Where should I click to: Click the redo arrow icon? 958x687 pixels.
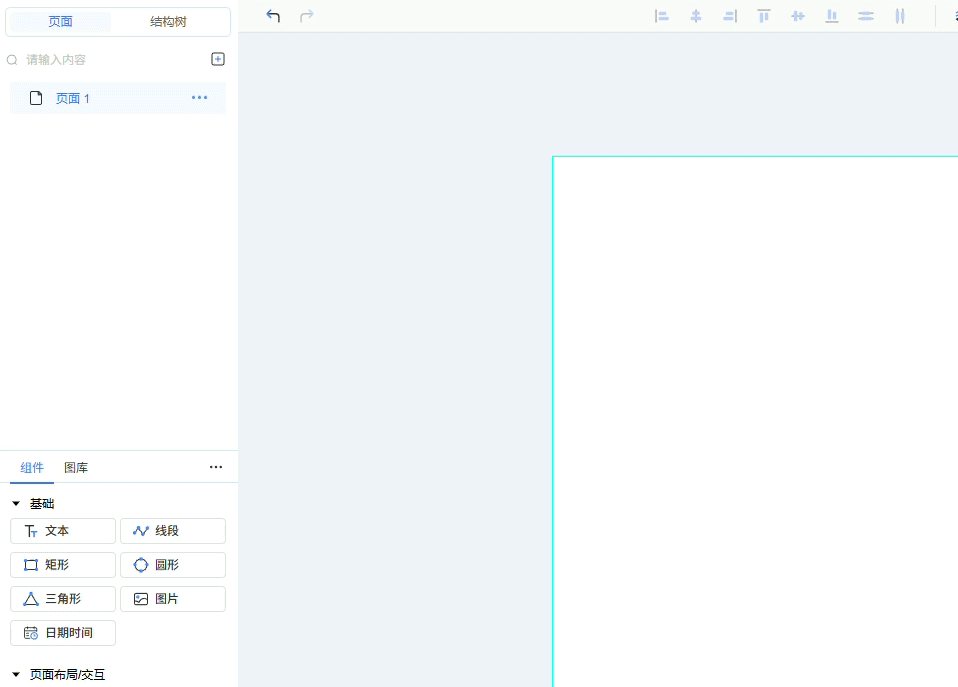307,16
